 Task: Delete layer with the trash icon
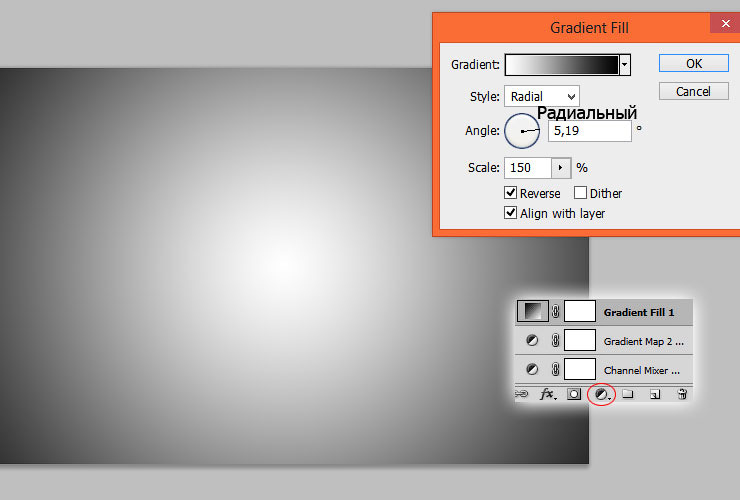[682, 394]
